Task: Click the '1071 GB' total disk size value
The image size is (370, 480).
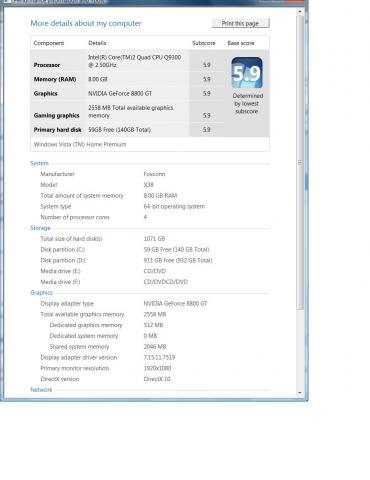Action: point(154,239)
